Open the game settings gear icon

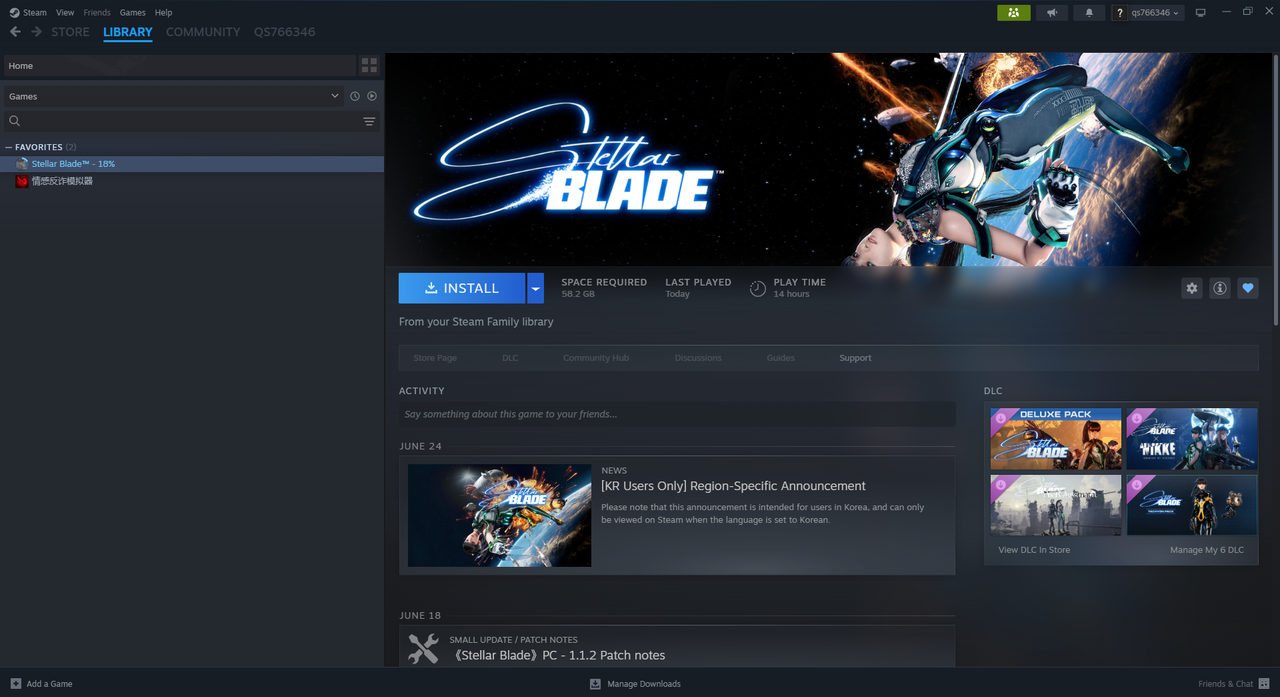(x=1191, y=288)
